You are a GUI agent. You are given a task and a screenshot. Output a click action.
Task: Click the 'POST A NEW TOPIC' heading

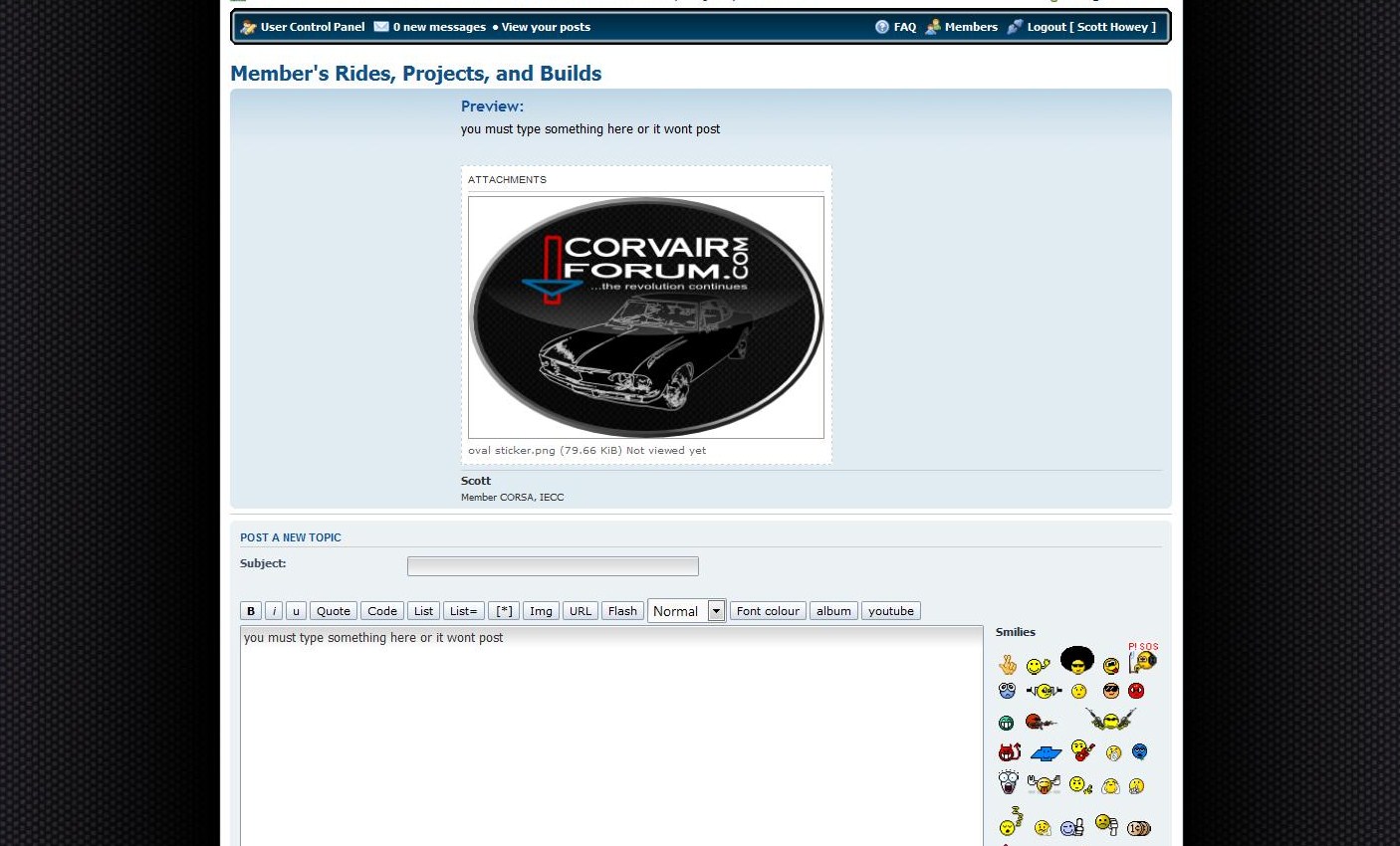point(291,537)
